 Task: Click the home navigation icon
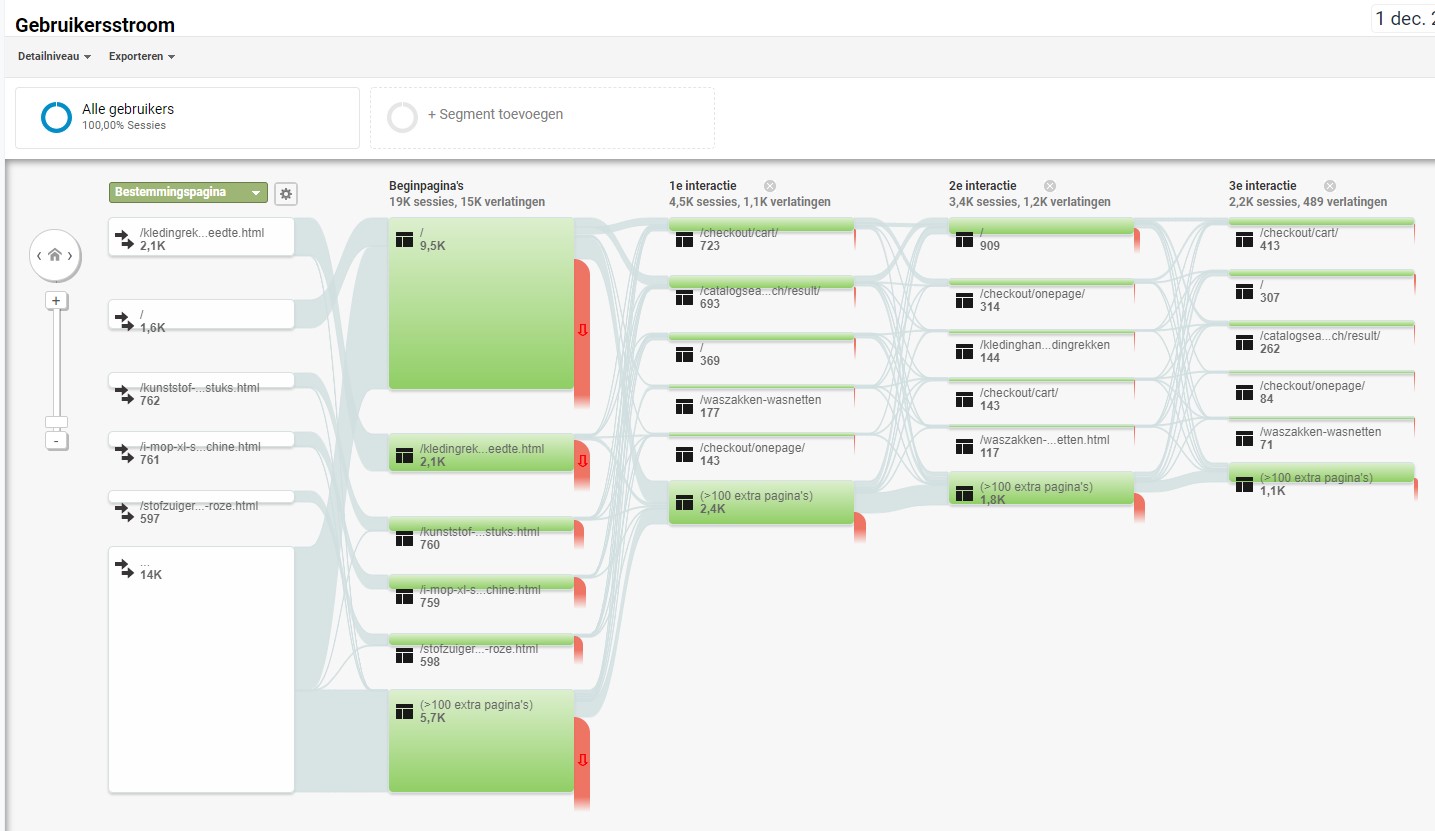[x=55, y=256]
